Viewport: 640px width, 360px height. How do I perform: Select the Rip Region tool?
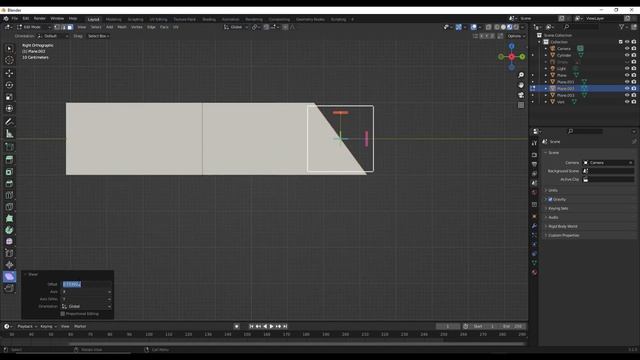[x=9, y=289]
